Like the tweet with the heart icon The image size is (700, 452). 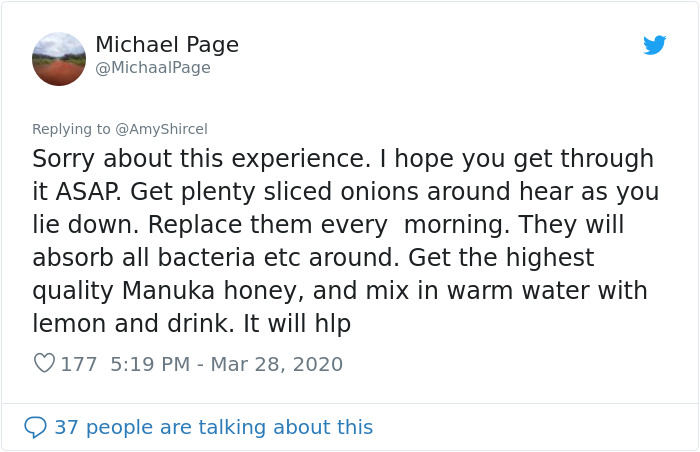[x=44, y=364]
